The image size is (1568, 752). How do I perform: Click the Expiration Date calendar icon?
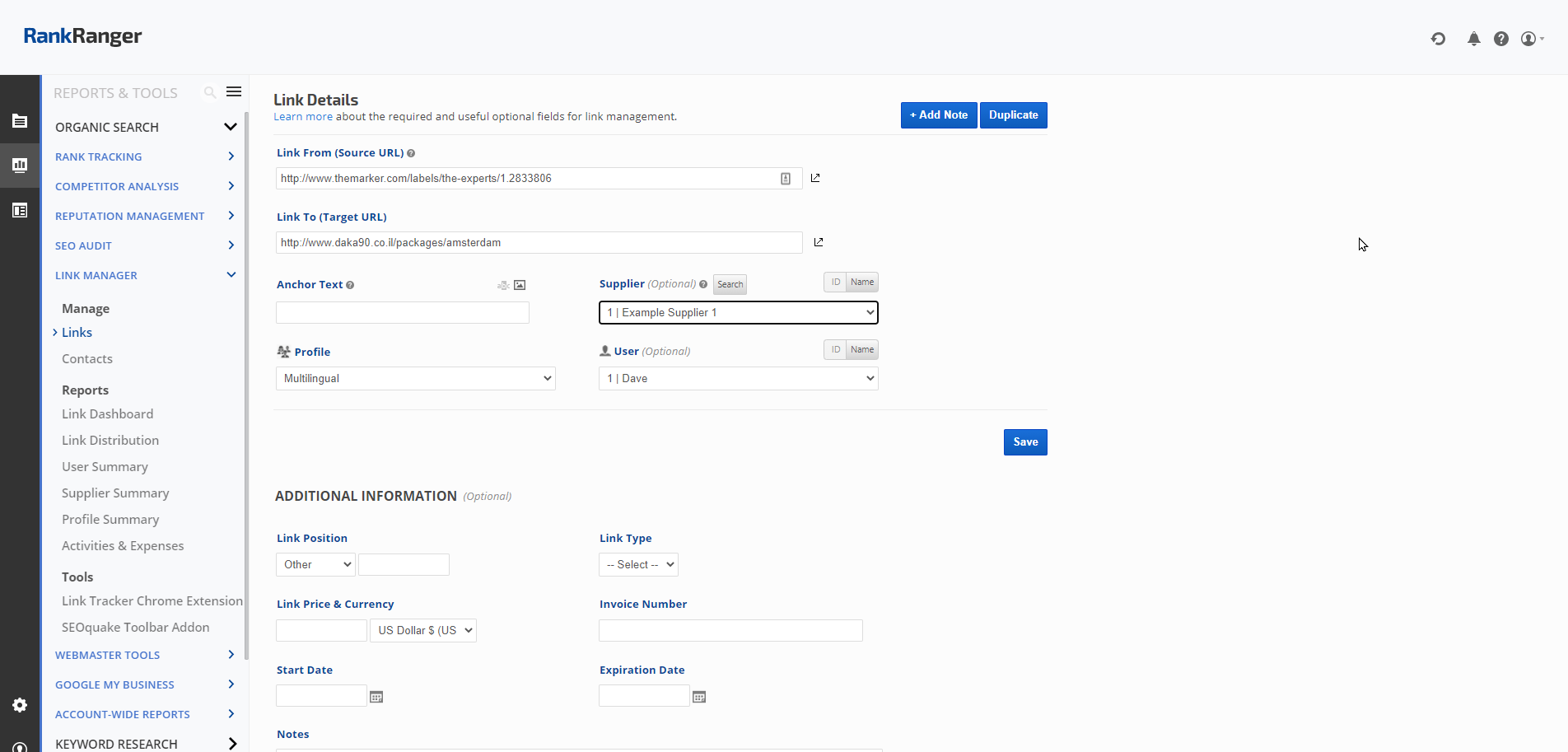click(x=699, y=697)
